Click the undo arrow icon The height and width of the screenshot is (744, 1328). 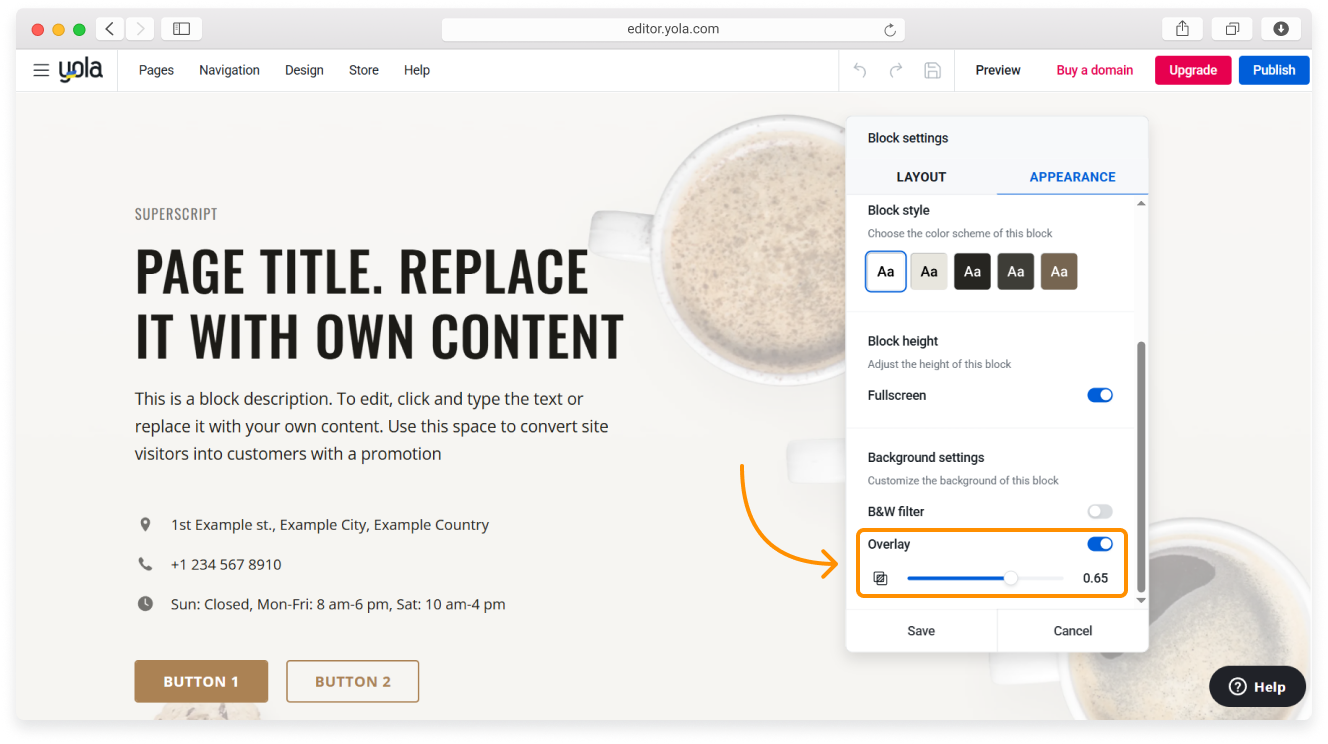859,70
